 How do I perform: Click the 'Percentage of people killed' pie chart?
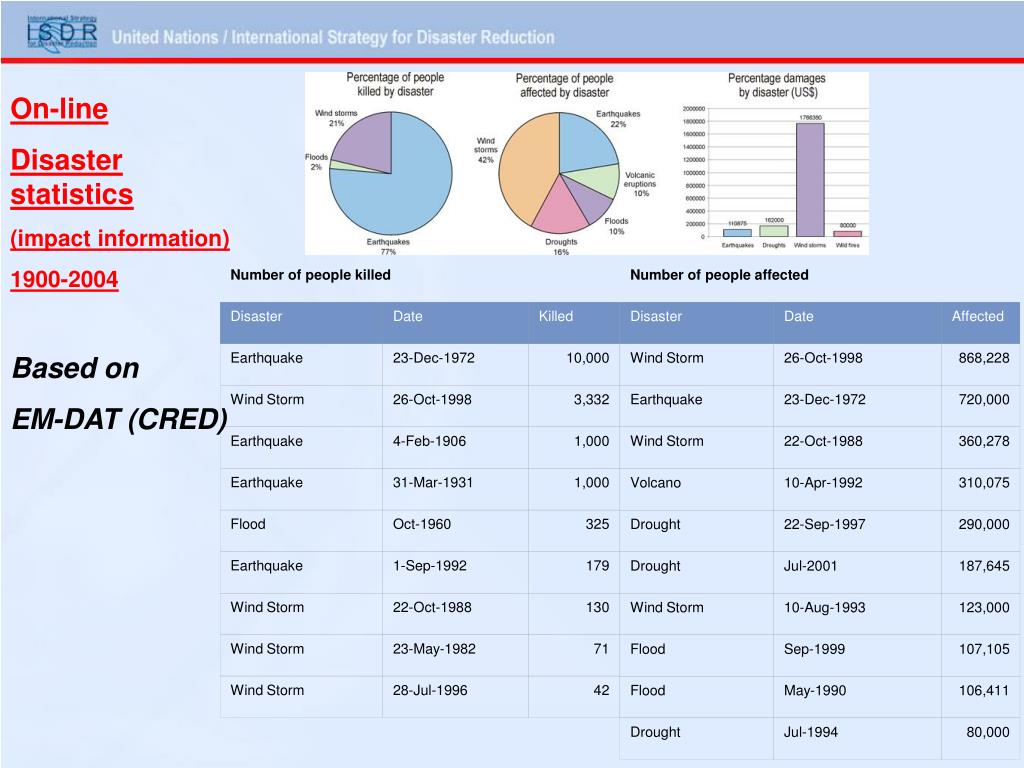(x=391, y=174)
